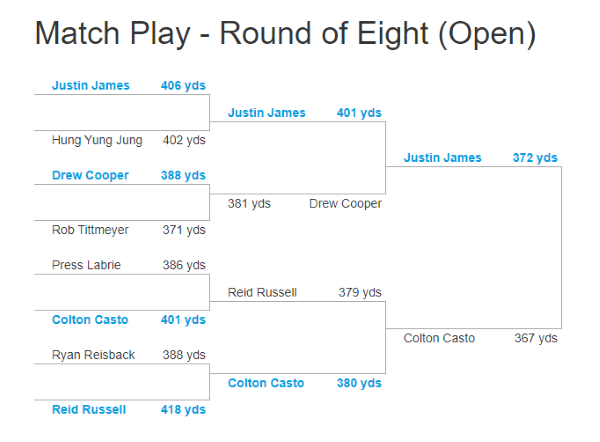Click Press Labrie's name
Viewport: 600px width, 442px height.
click(x=86, y=265)
